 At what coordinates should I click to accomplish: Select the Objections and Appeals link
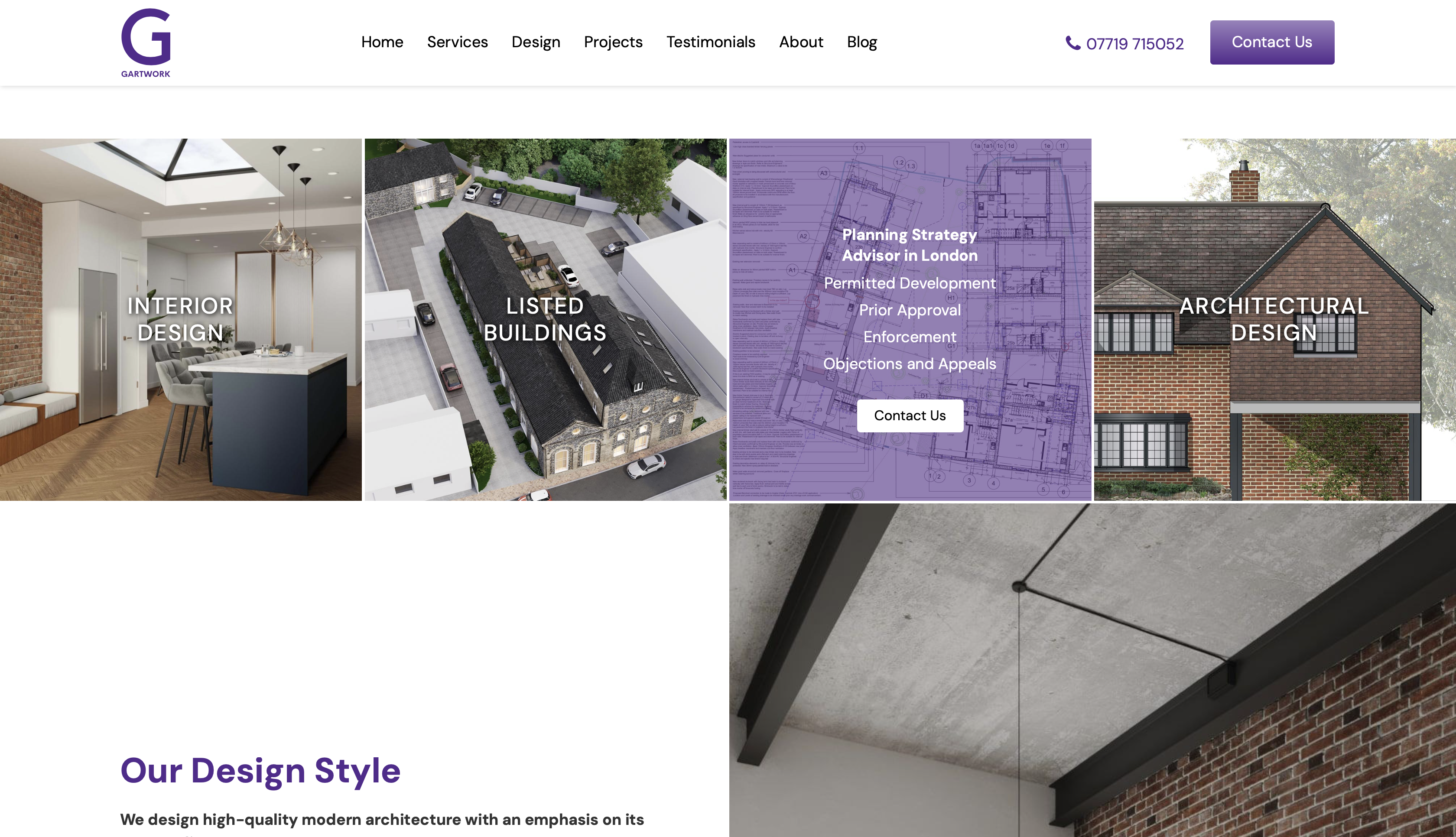pos(910,364)
